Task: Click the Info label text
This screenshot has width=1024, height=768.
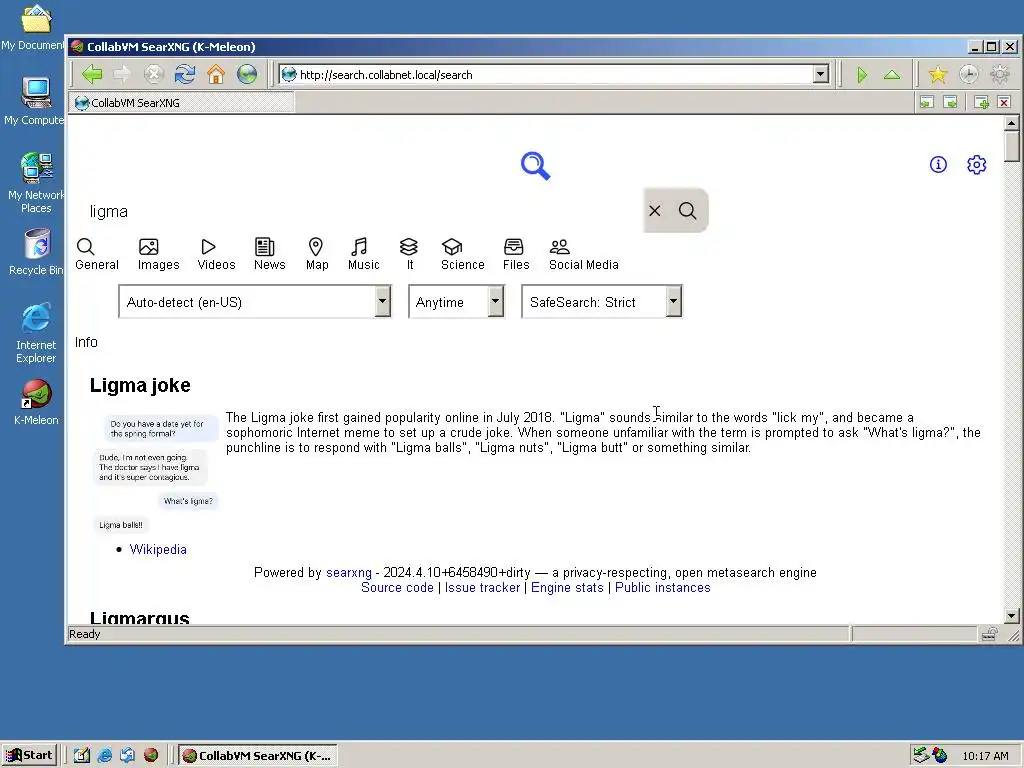Action: pyautogui.click(x=86, y=342)
